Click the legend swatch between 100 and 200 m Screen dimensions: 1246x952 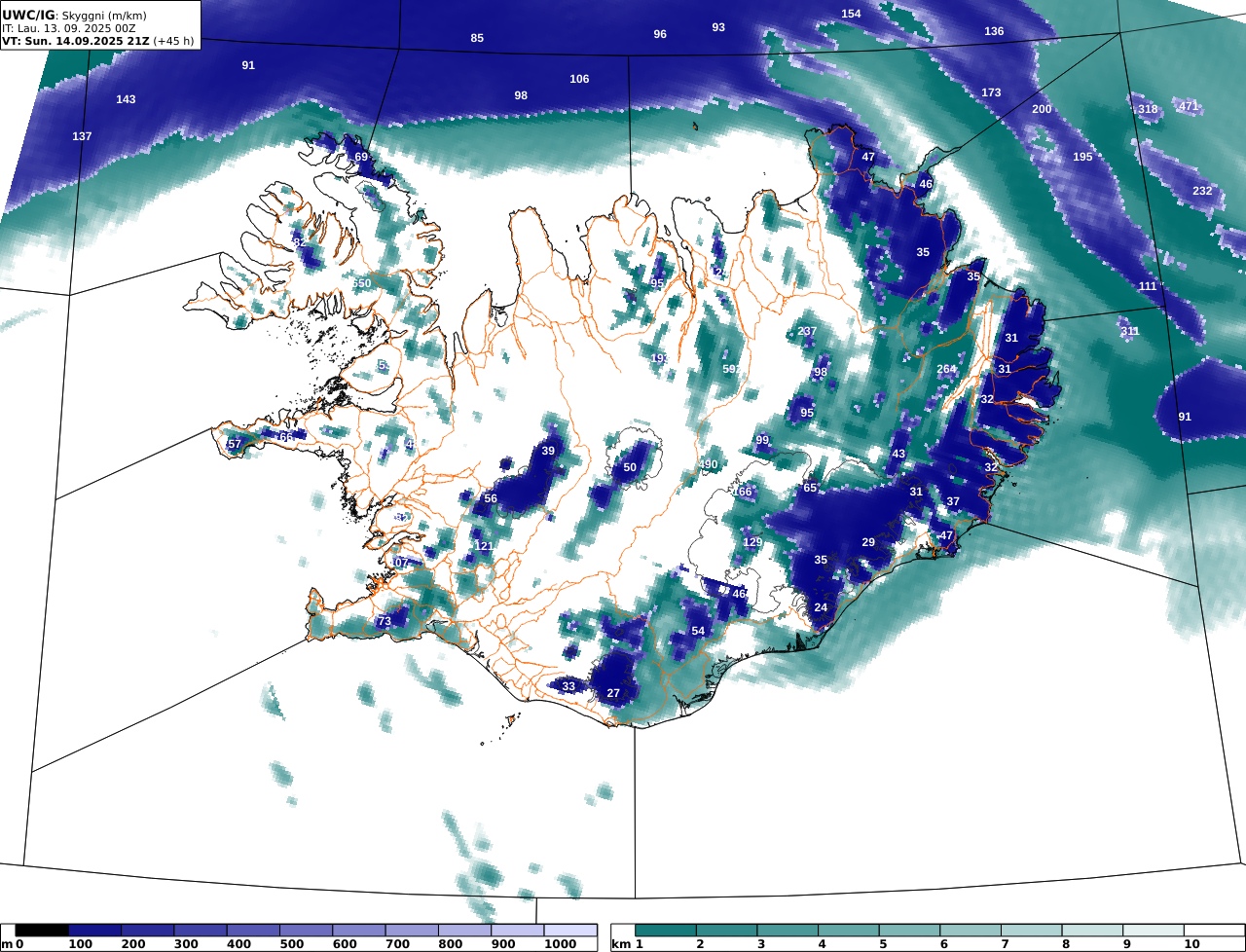coord(94,931)
